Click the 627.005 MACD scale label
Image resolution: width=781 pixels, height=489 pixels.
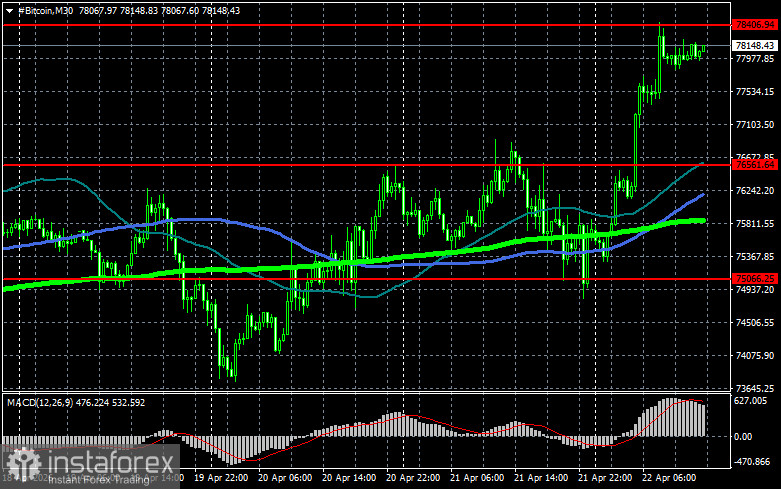(x=750, y=400)
